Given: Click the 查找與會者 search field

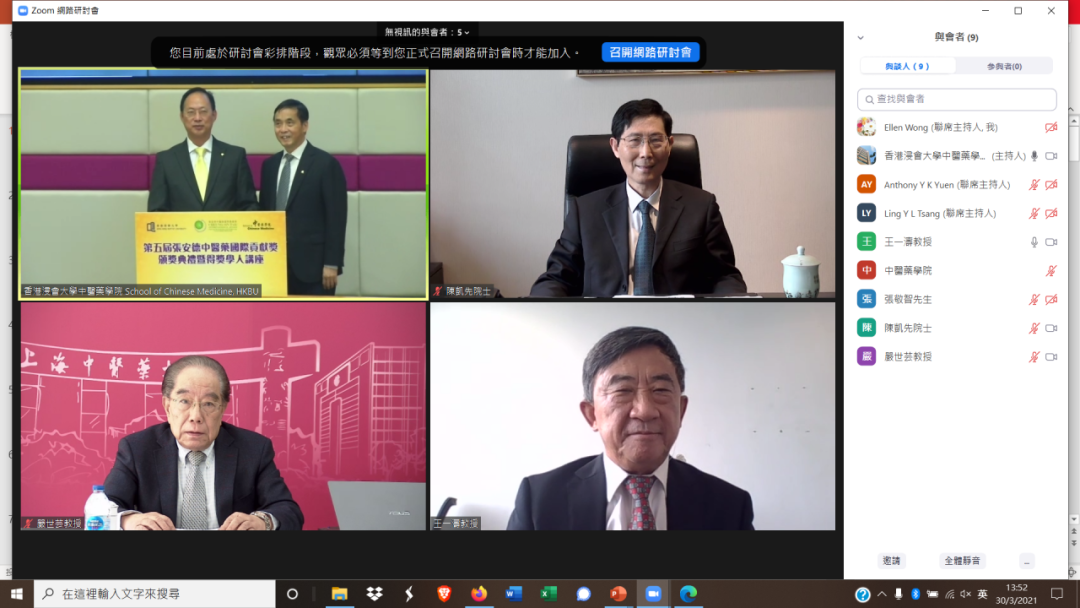Looking at the screenshot, I should point(957,99).
